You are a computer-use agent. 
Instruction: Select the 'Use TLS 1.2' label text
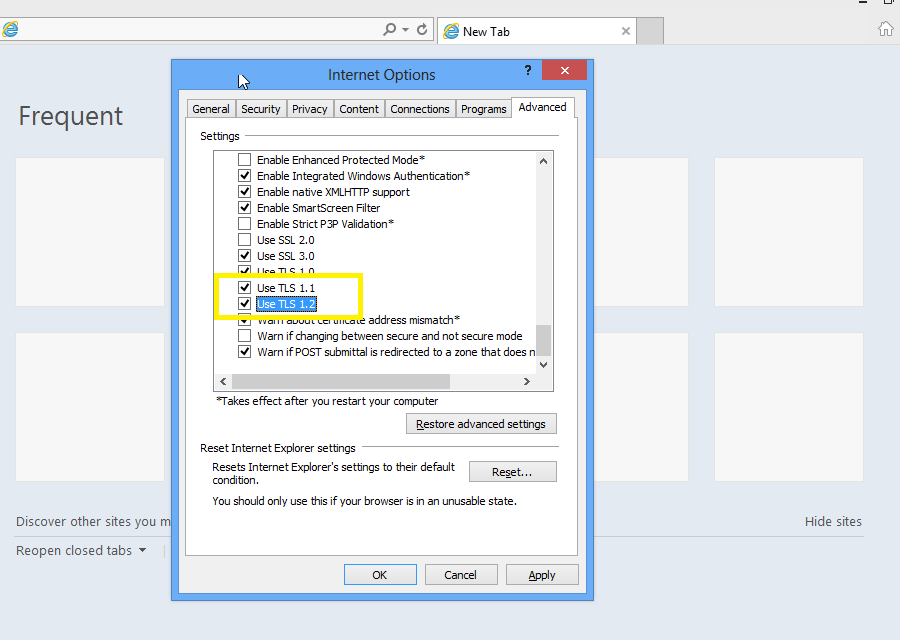(286, 304)
